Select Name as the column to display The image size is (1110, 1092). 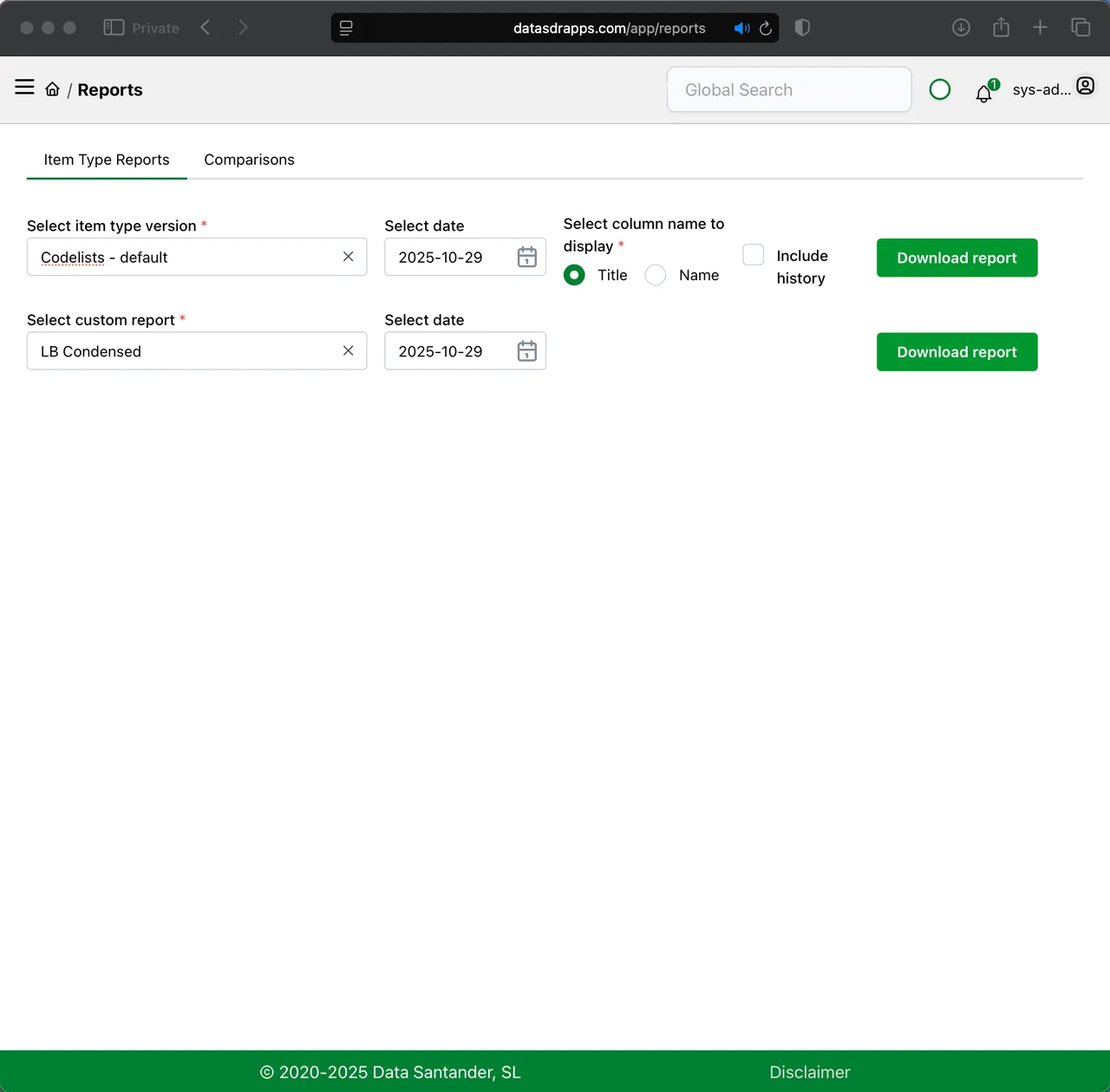[x=656, y=275]
